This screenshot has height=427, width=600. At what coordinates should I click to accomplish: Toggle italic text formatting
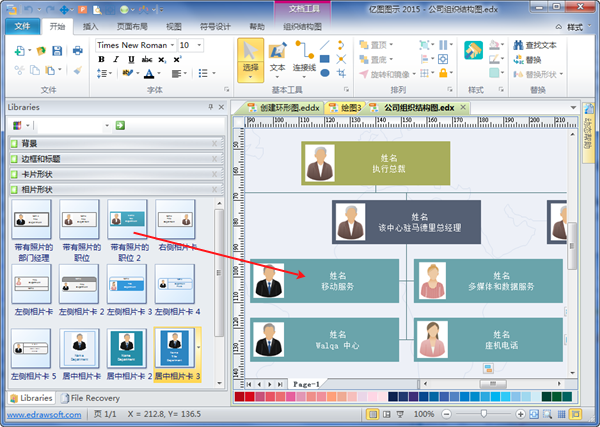(x=116, y=60)
